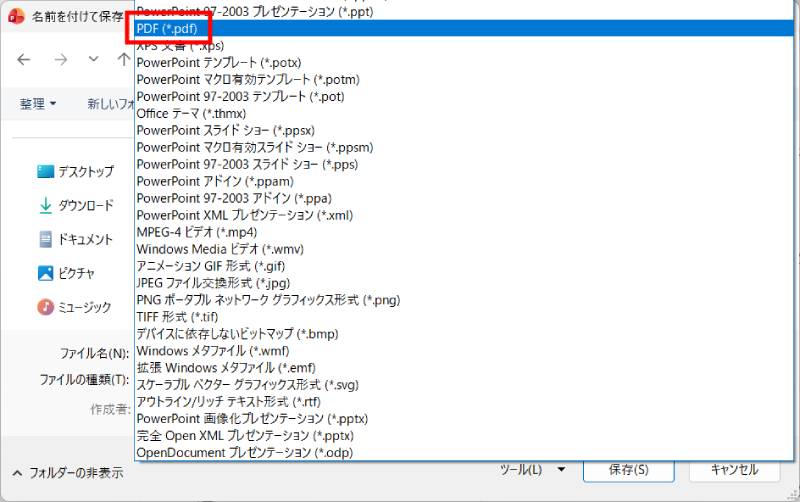
Task: Choose PowerPoint マクロ有効テンプレート (*.potm)
Action: [x=464, y=79]
